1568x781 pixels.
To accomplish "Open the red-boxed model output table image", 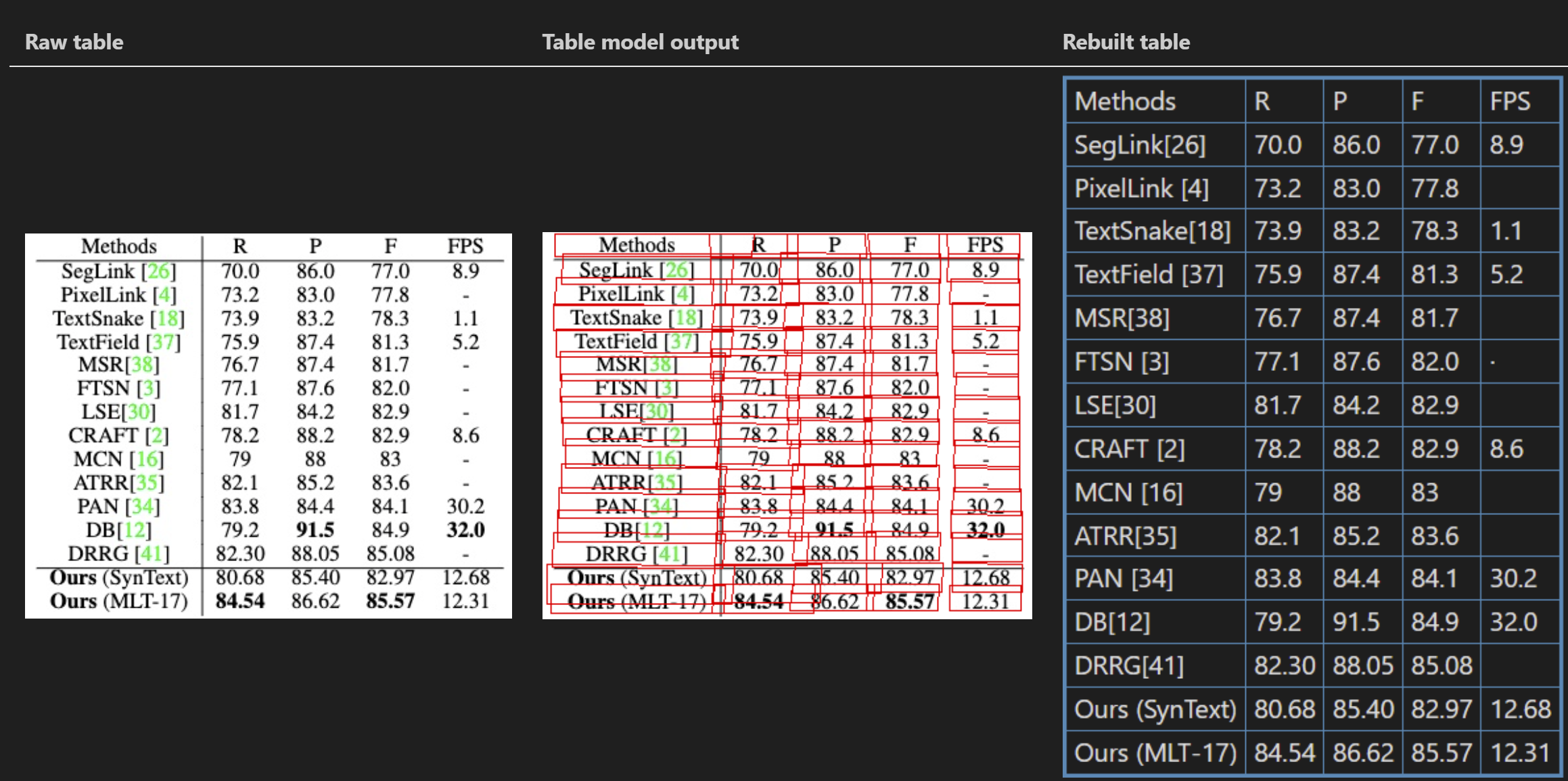I will click(787, 425).
